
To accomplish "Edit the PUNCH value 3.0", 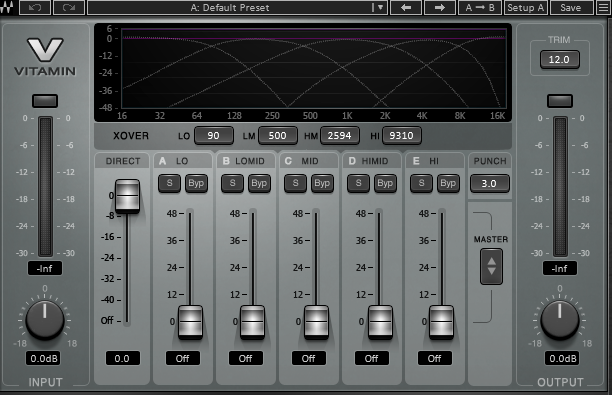I will coord(490,183).
